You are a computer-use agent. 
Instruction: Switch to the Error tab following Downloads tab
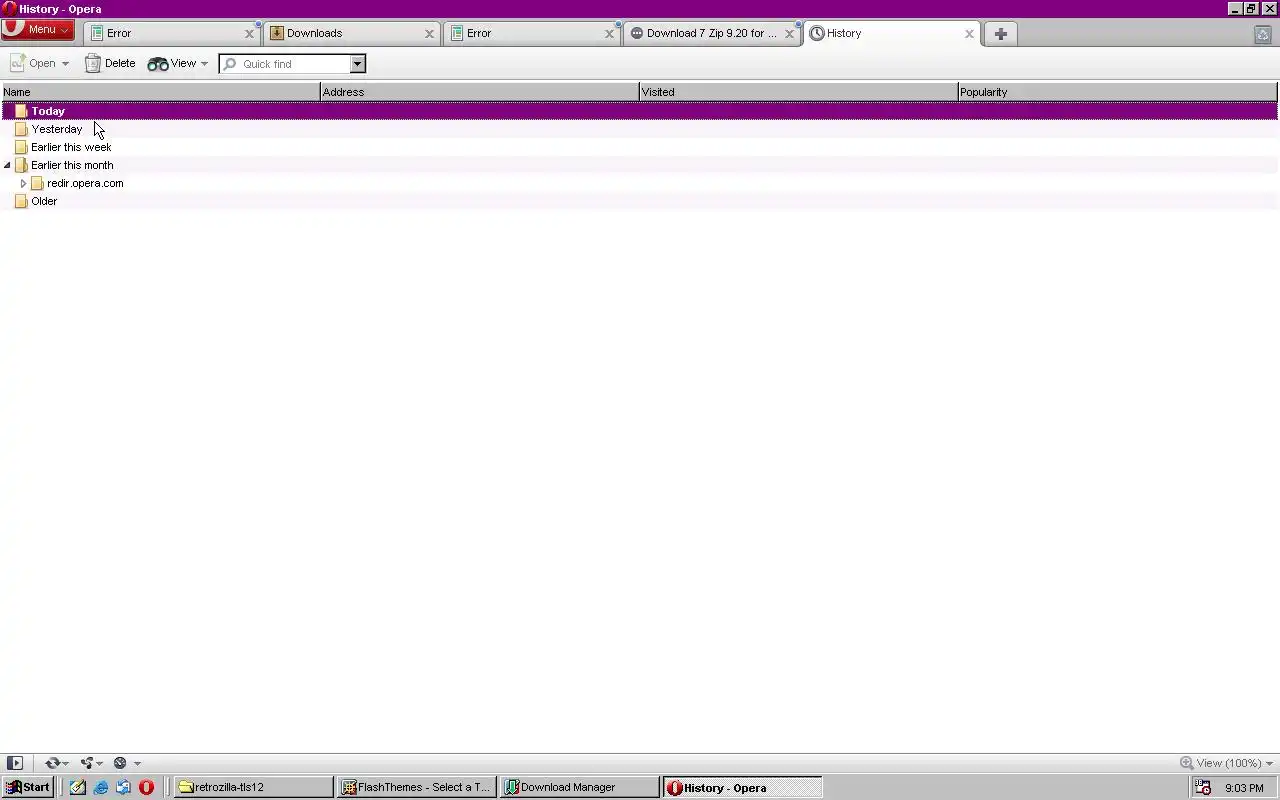pyautogui.click(x=532, y=33)
